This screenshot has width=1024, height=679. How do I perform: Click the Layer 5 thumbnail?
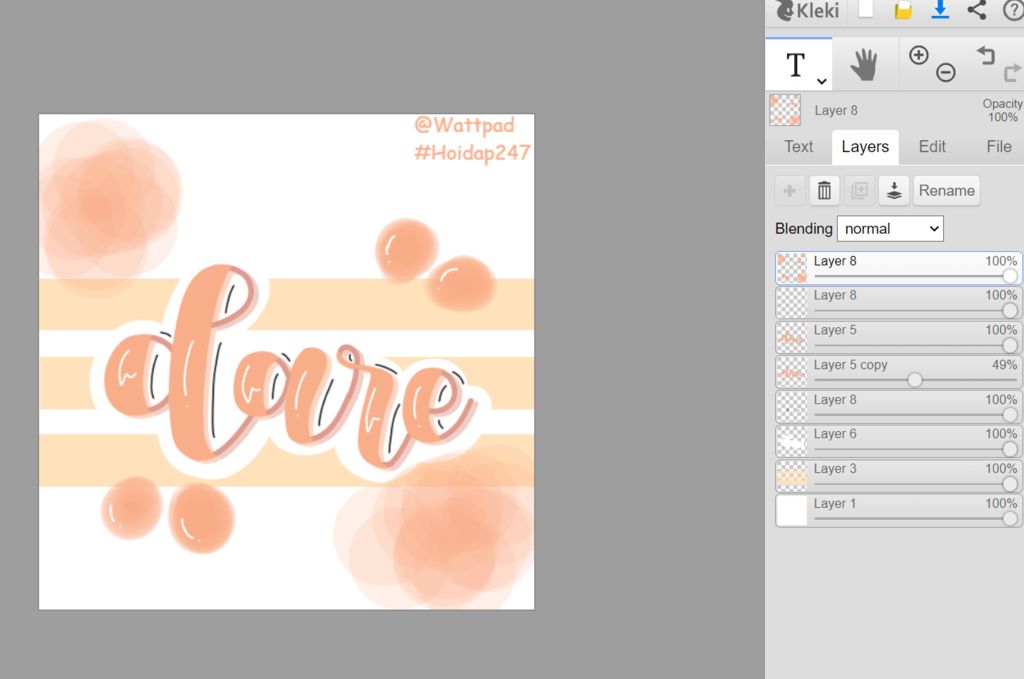pyautogui.click(x=792, y=337)
